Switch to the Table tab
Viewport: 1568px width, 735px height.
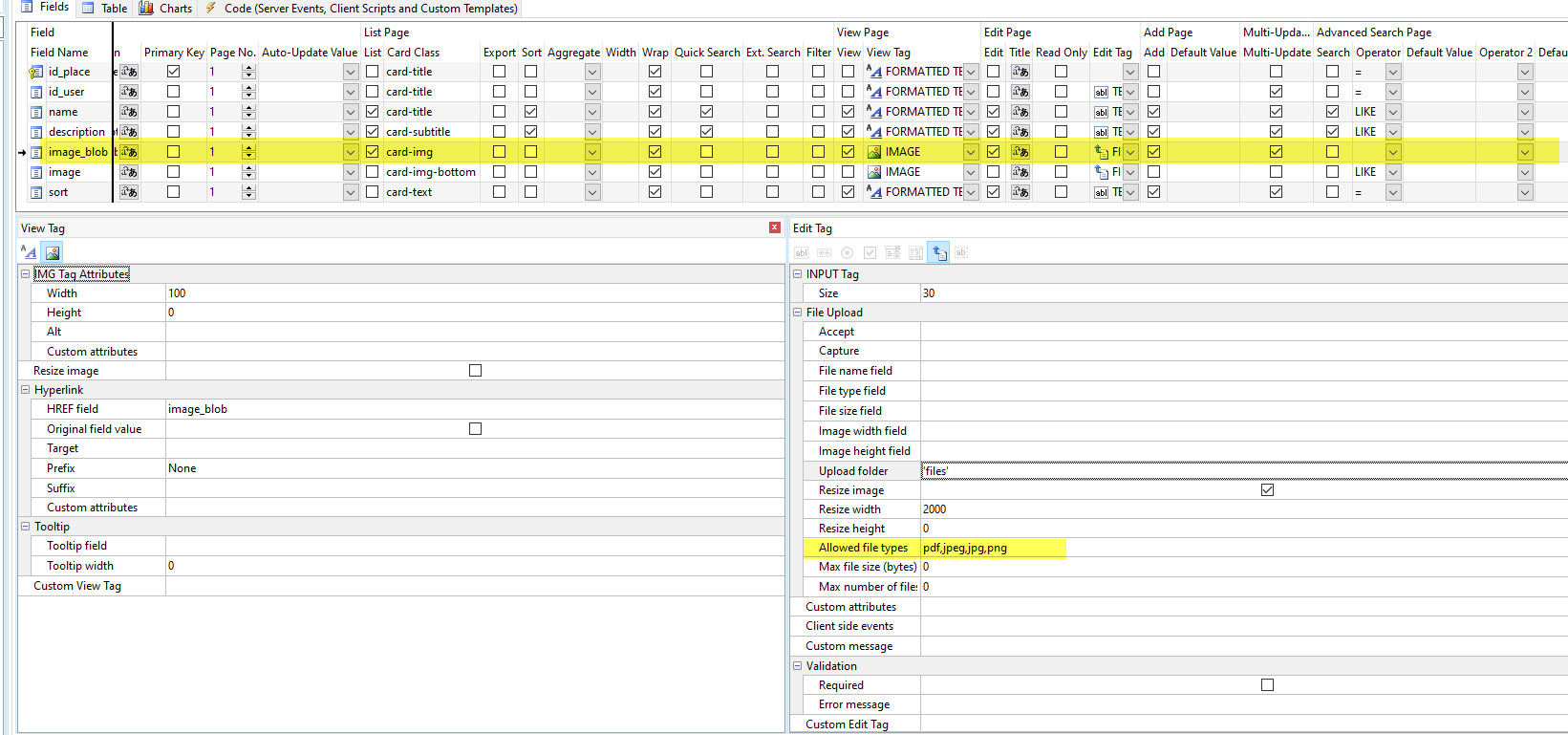pos(105,8)
